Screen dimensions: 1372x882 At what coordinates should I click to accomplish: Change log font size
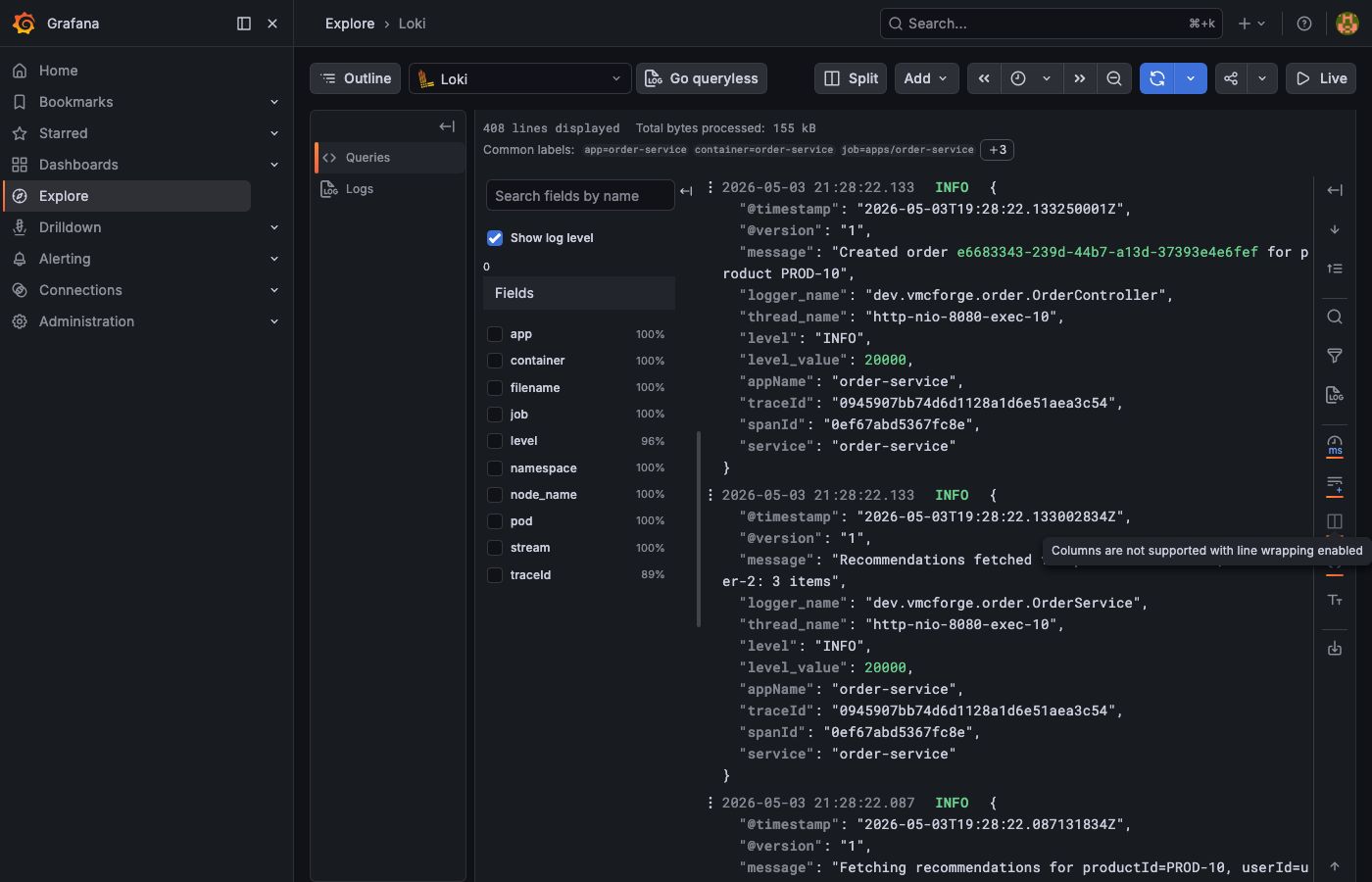point(1335,600)
